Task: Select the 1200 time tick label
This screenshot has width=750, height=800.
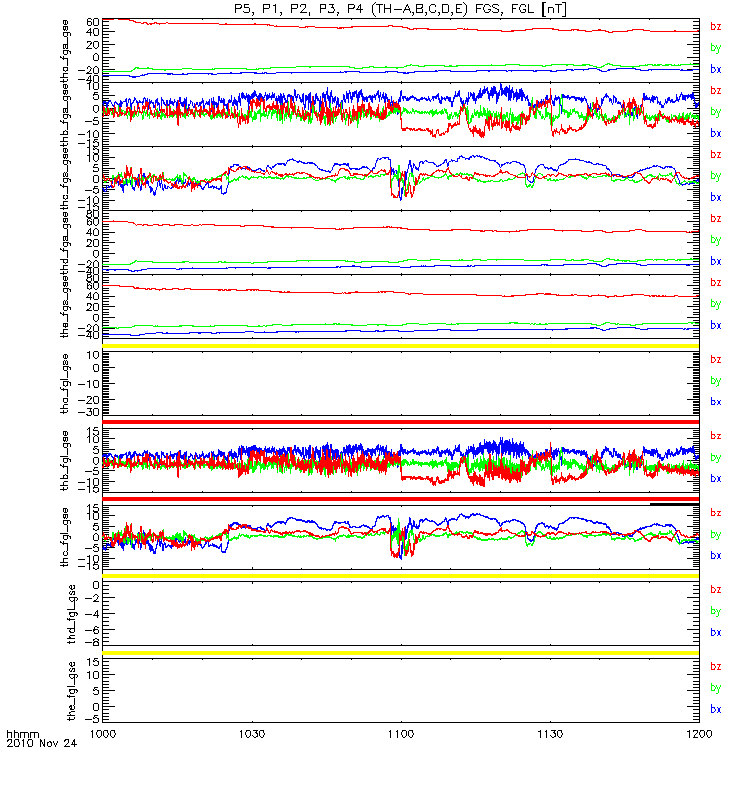Action: tap(699, 734)
